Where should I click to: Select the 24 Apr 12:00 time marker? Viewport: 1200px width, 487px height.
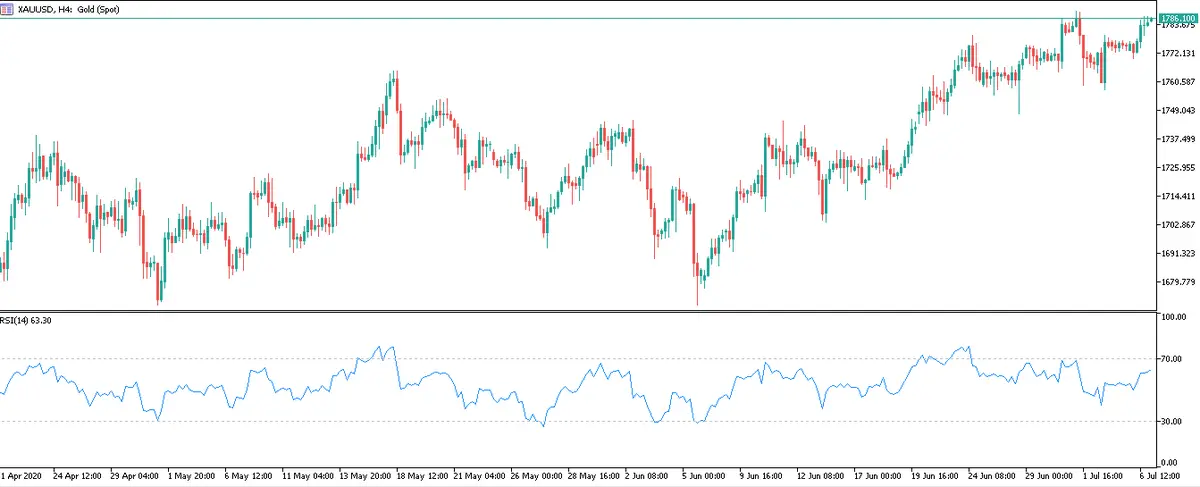click(x=78, y=477)
